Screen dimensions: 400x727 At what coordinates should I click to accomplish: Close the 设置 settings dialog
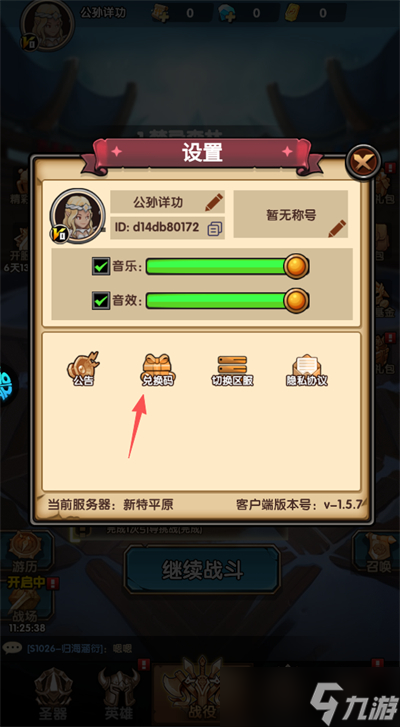(x=363, y=162)
